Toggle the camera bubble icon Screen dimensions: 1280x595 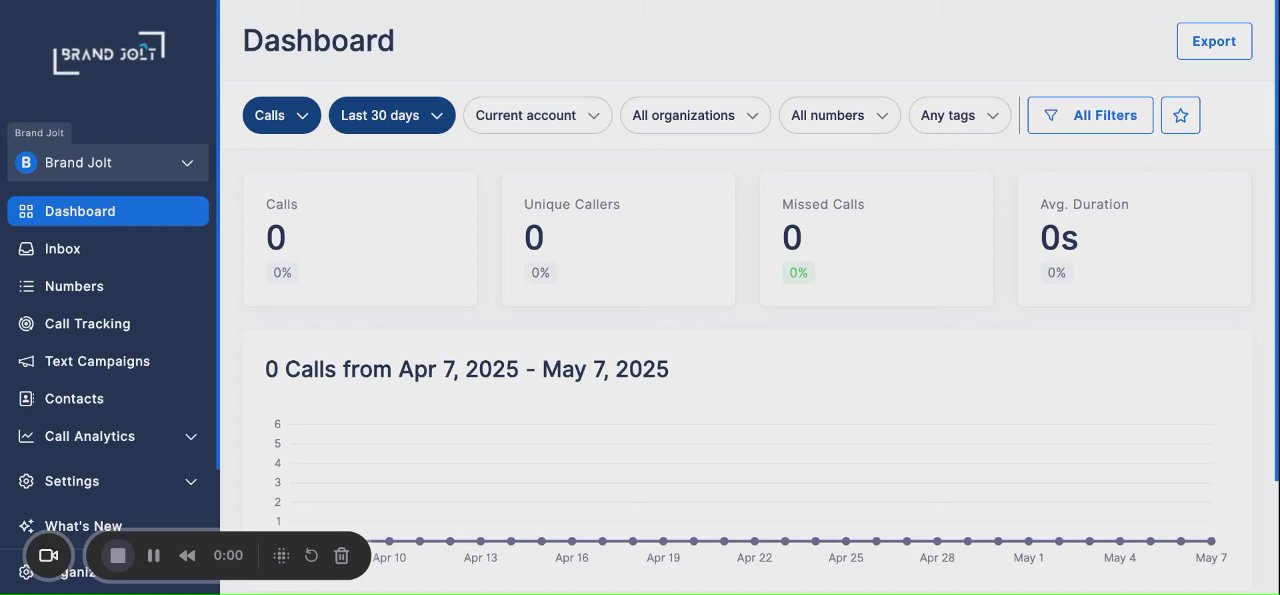coord(48,555)
